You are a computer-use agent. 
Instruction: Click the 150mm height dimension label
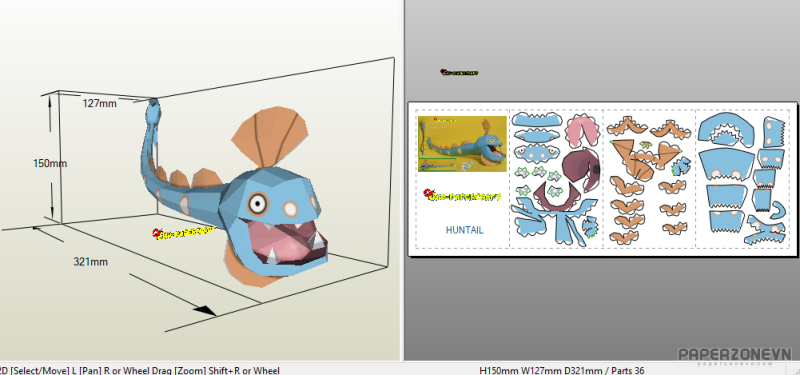click(x=50, y=163)
